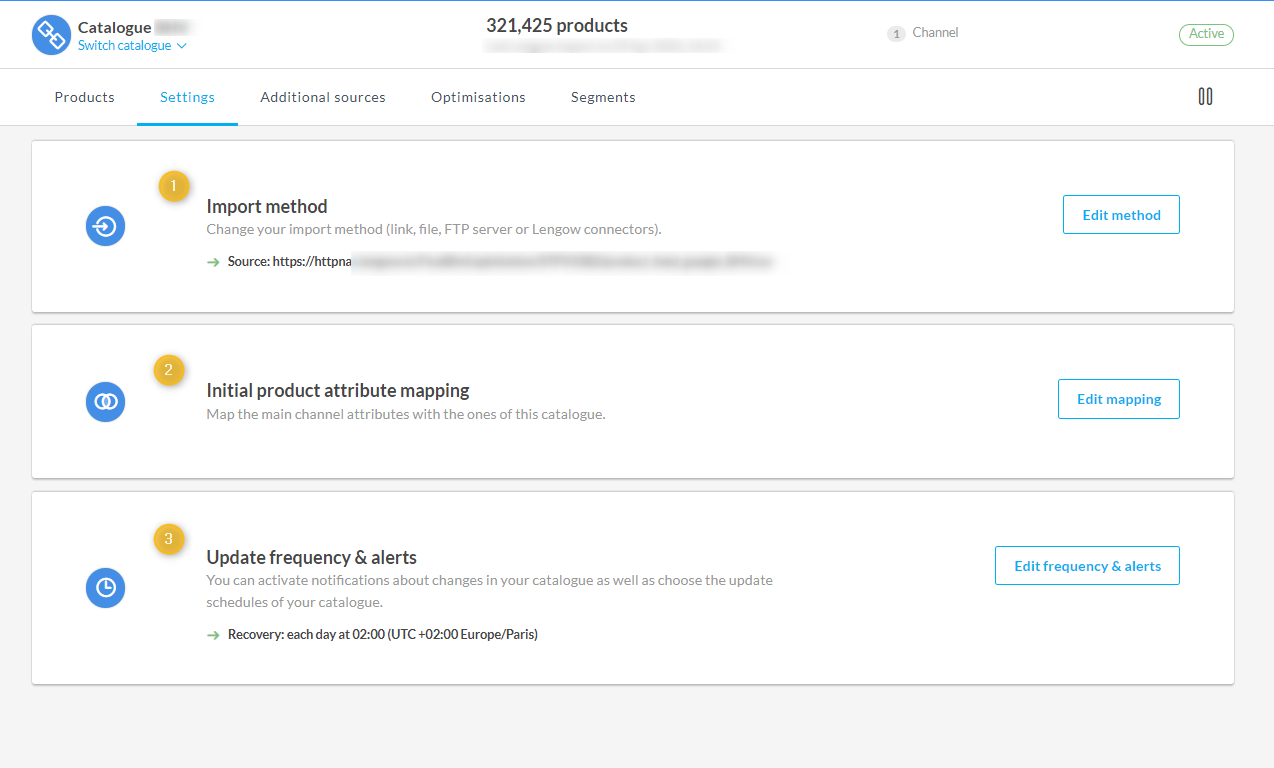
Task: Open the Additional sources tab
Action: tap(323, 97)
